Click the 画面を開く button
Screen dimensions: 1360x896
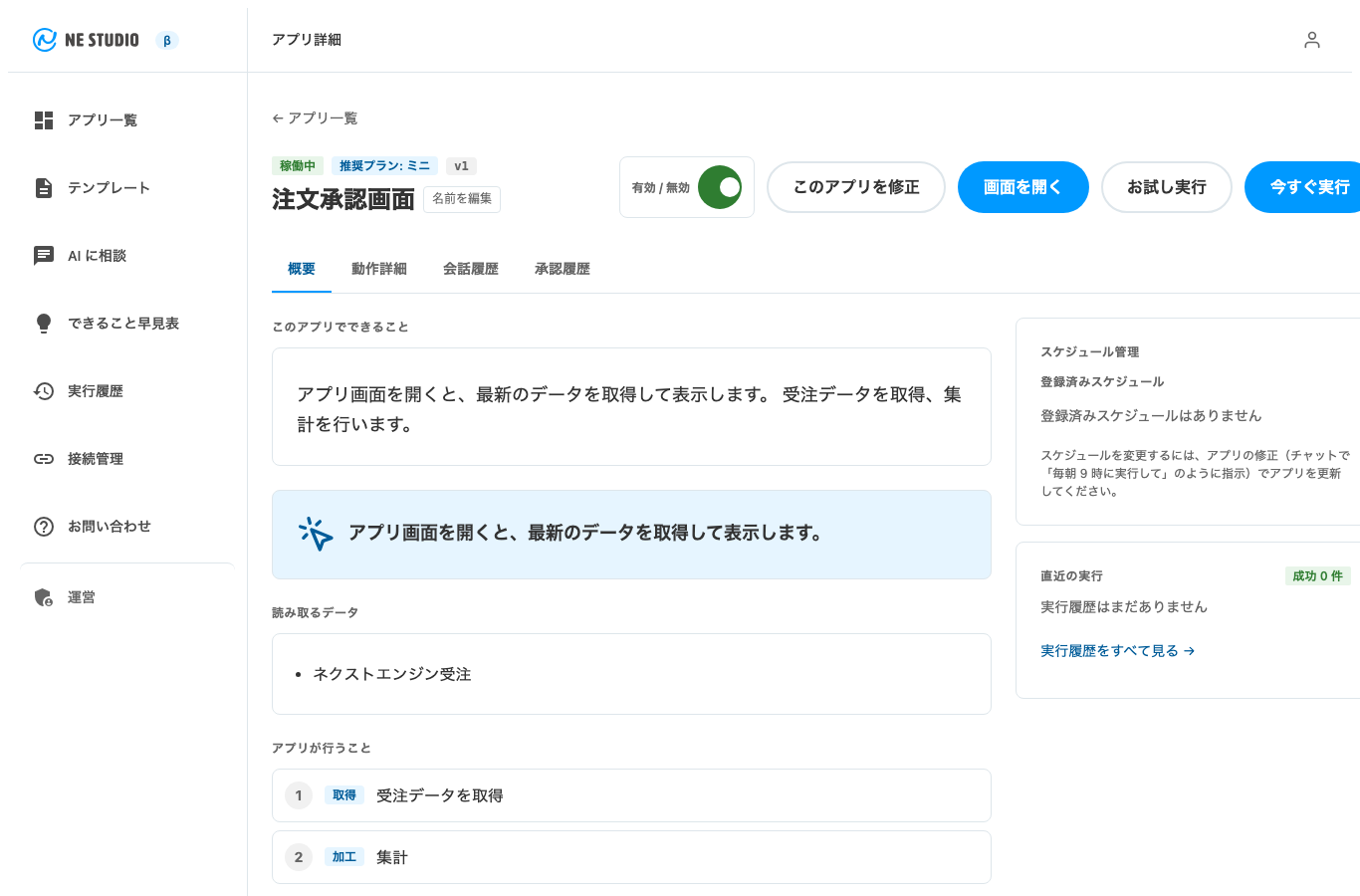1023,187
